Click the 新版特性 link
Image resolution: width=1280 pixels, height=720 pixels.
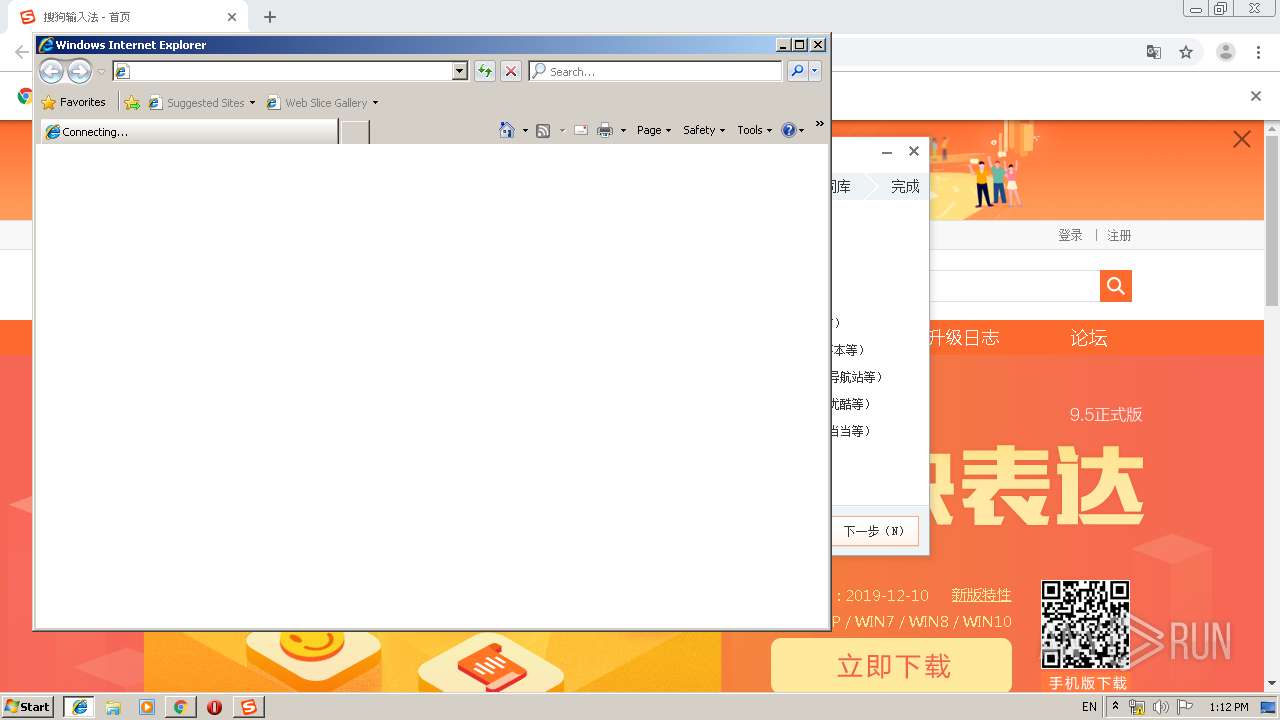[x=981, y=595]
